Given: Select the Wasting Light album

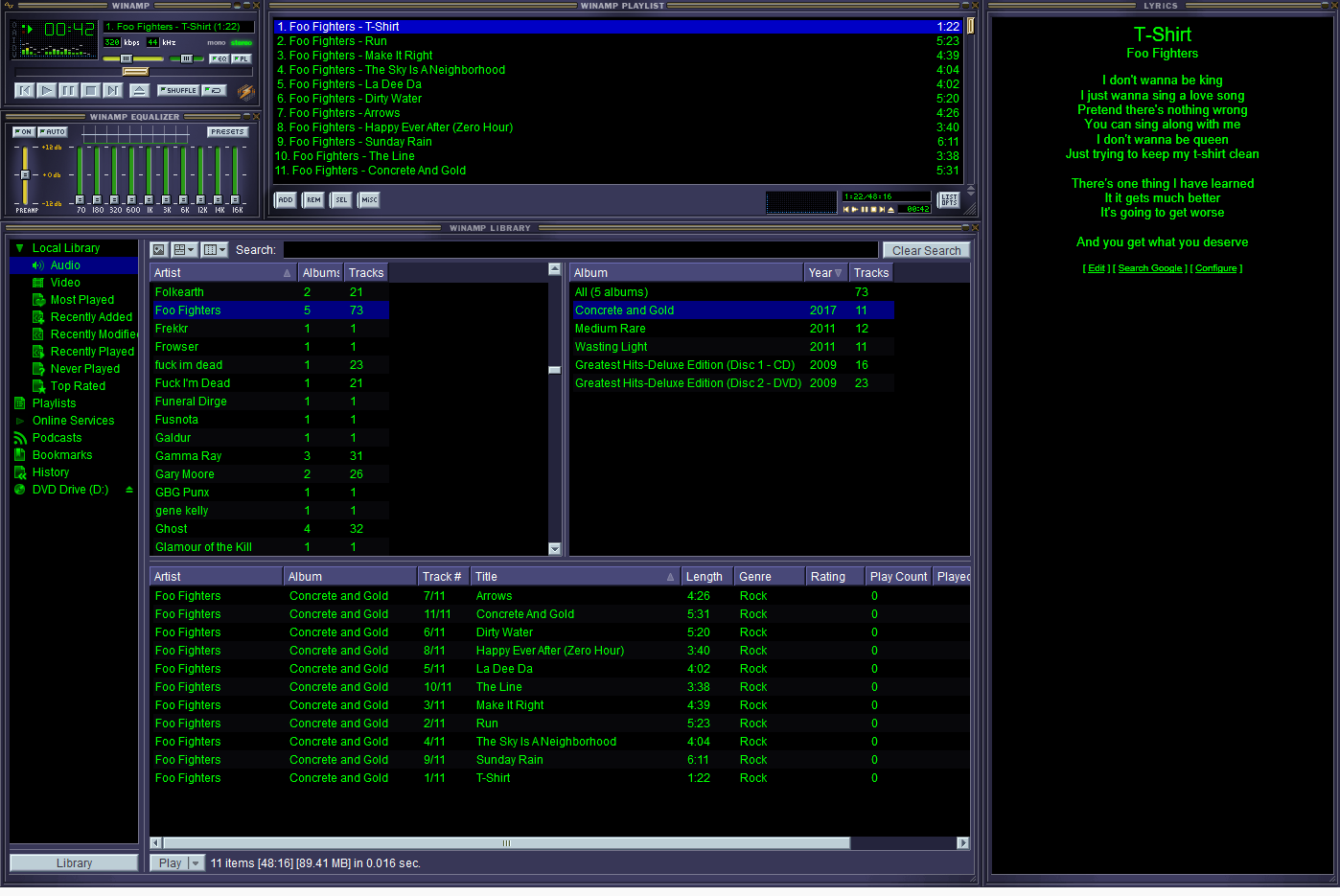Looking at the screenshot, I should tap(733, 347).
